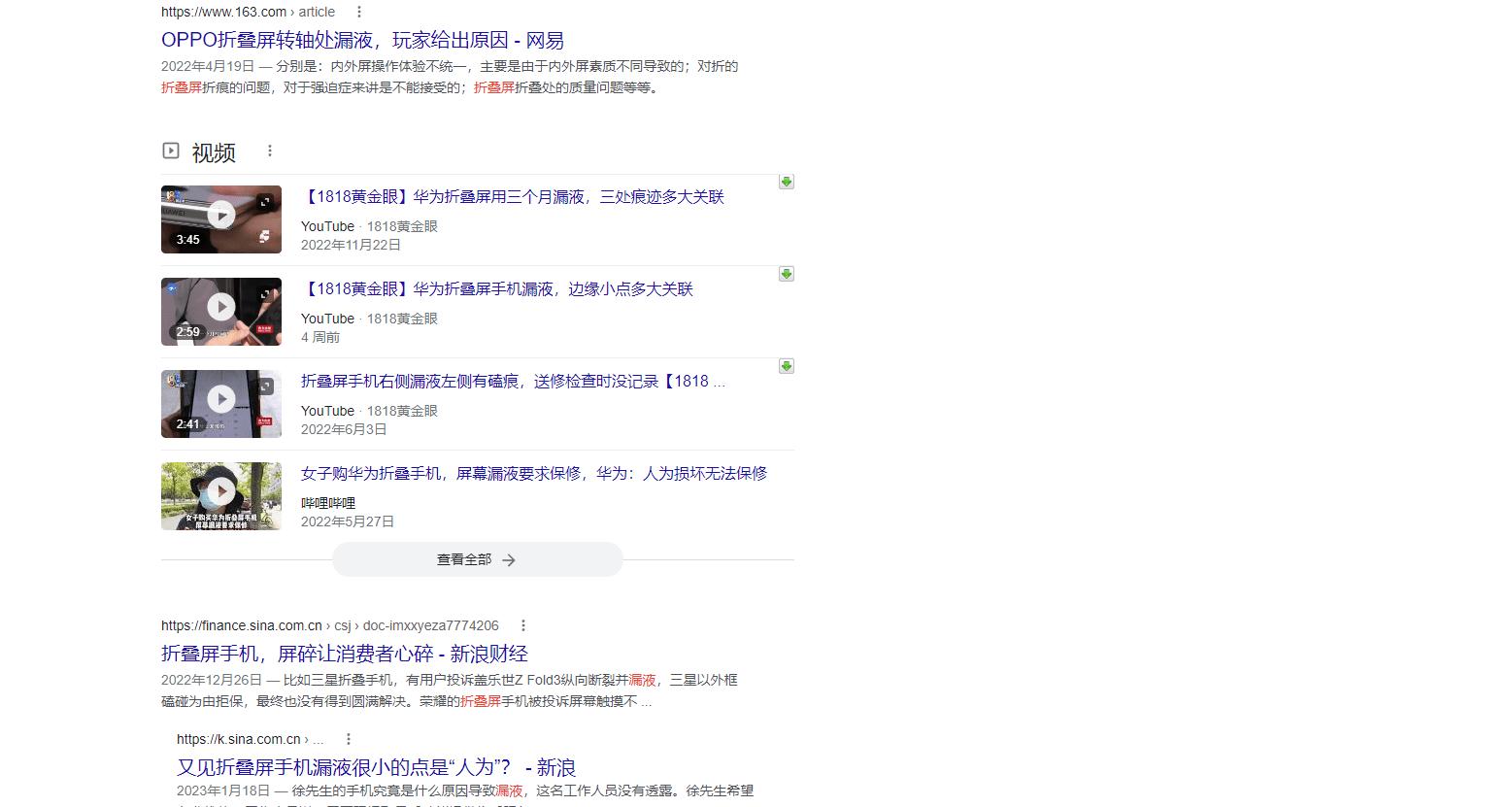Play the 3:45 华为折叠屏 video
This screenshot has width=1512, height=807.
coord(220,219)
